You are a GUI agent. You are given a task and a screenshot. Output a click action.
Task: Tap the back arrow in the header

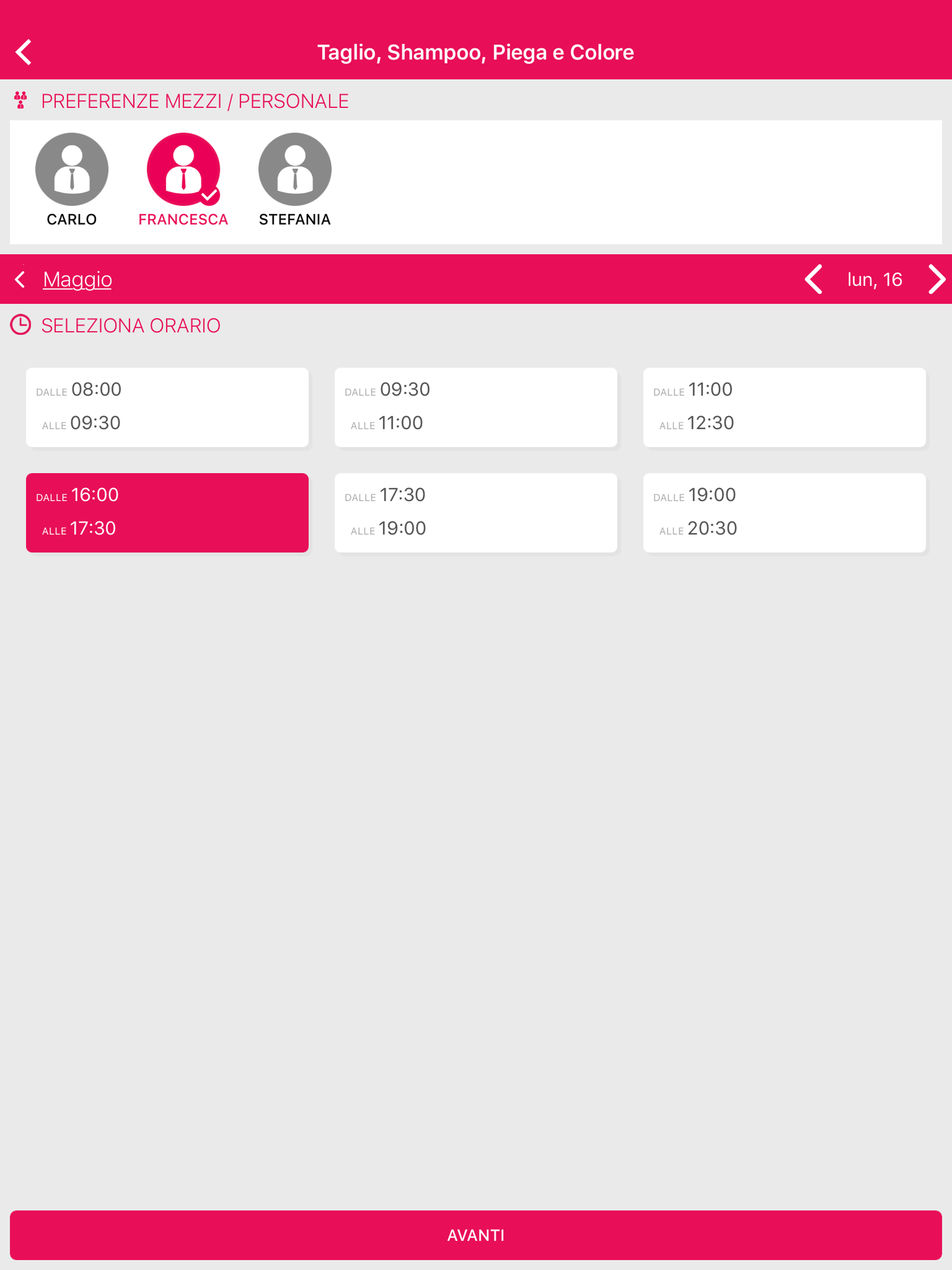click(x=24, y=52)
